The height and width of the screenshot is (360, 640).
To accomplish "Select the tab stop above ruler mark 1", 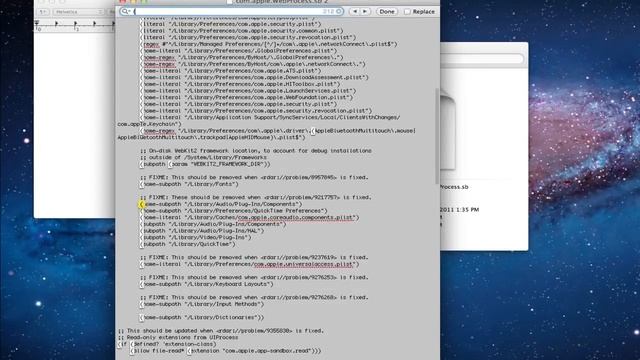I will click(x=75, y=24).
